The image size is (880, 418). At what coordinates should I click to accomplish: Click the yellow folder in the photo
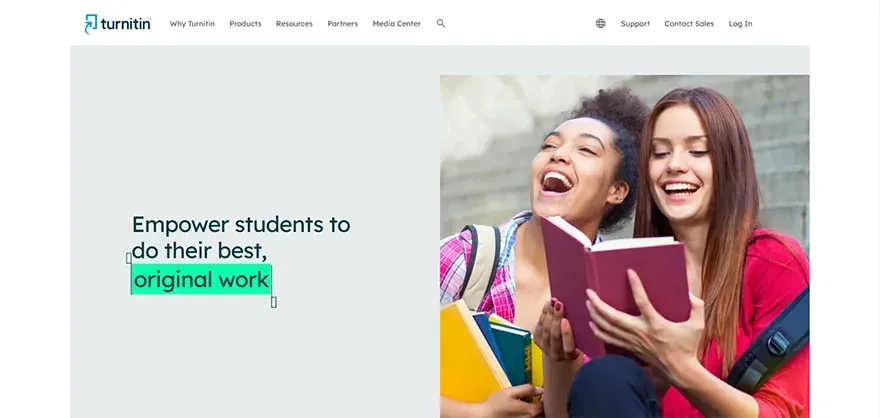471,351
